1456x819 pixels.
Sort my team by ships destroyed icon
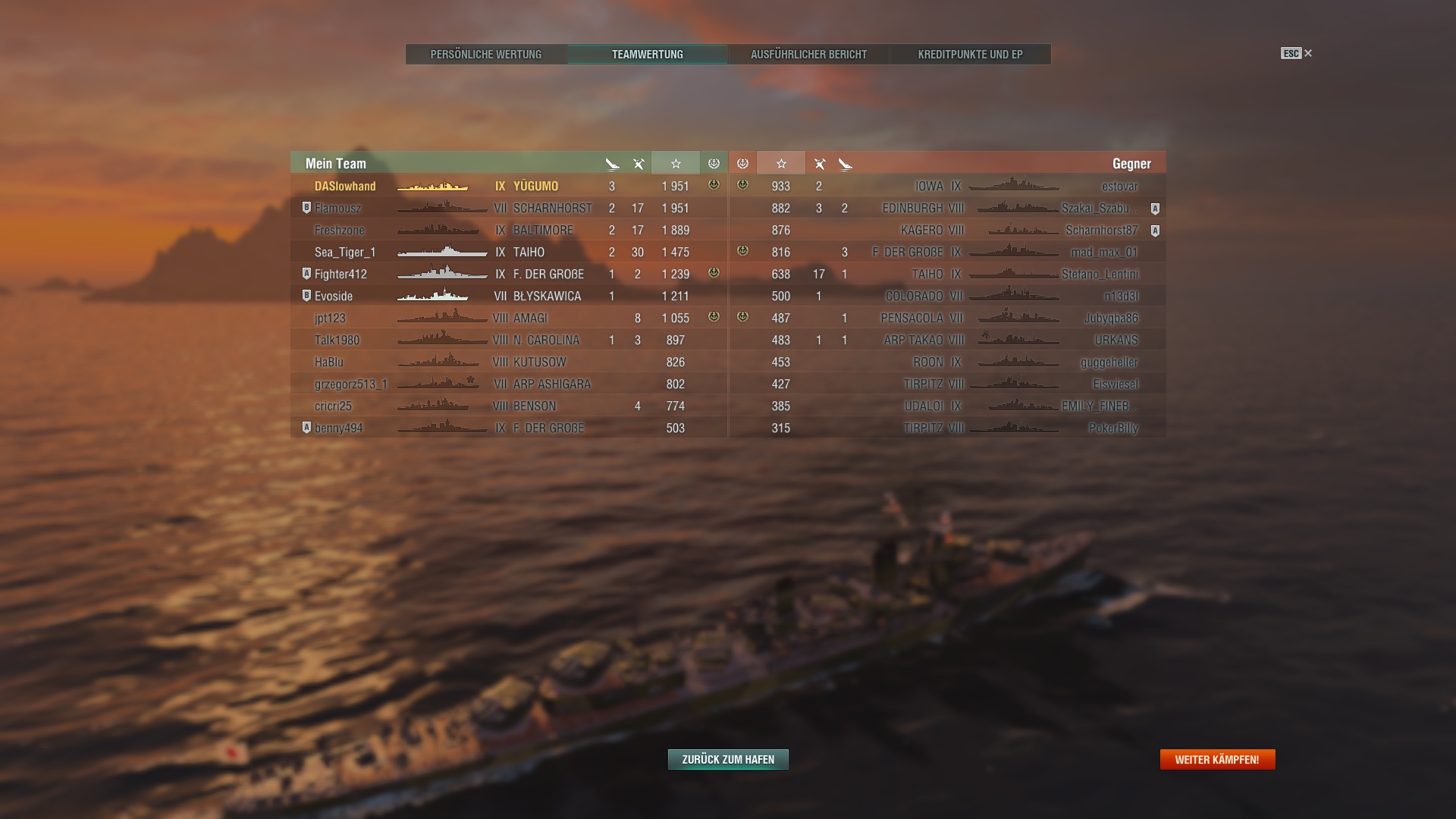tap(612, 164)
